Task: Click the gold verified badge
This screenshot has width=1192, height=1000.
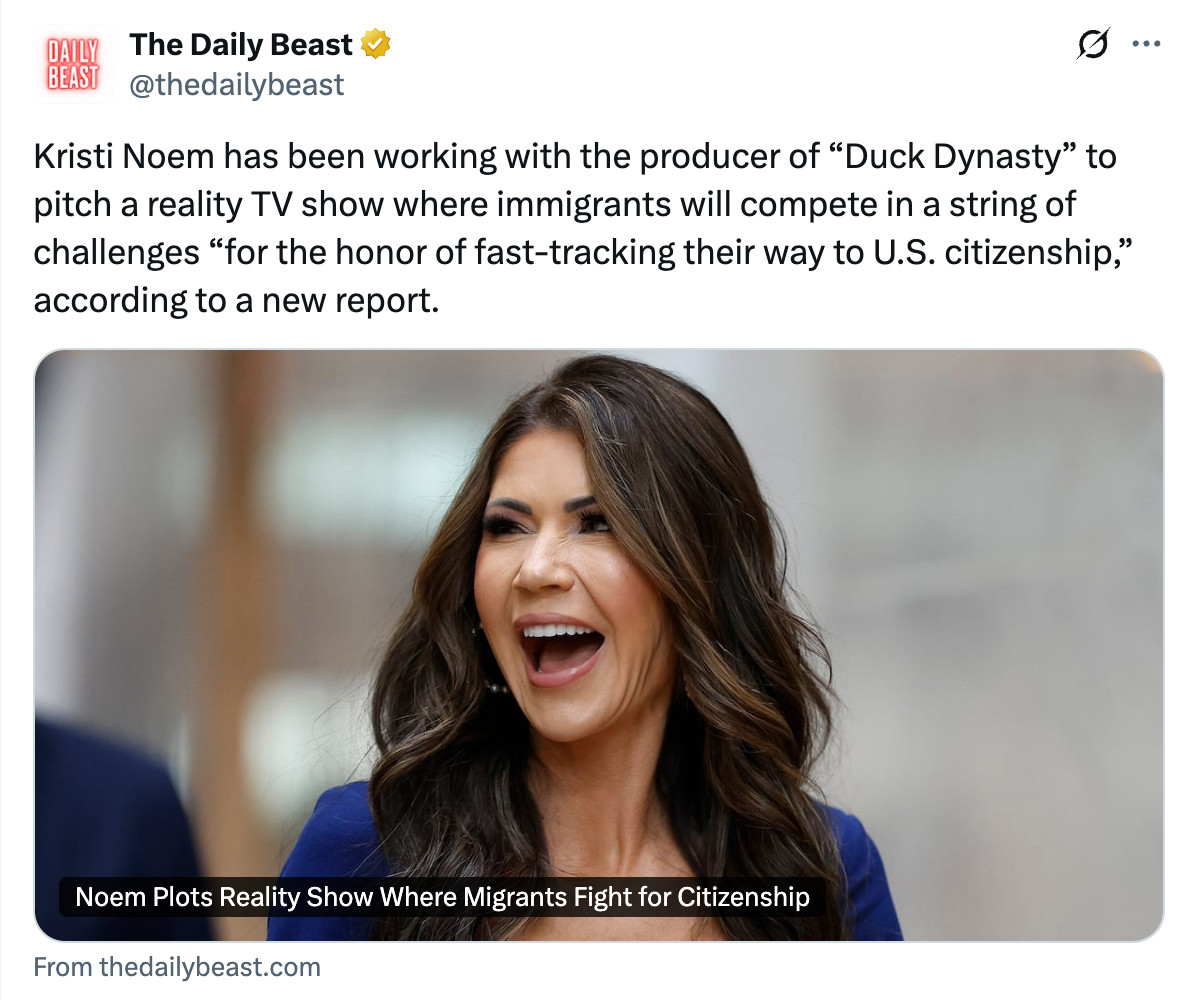Action: pyautogui.click(x=375, y=44)
